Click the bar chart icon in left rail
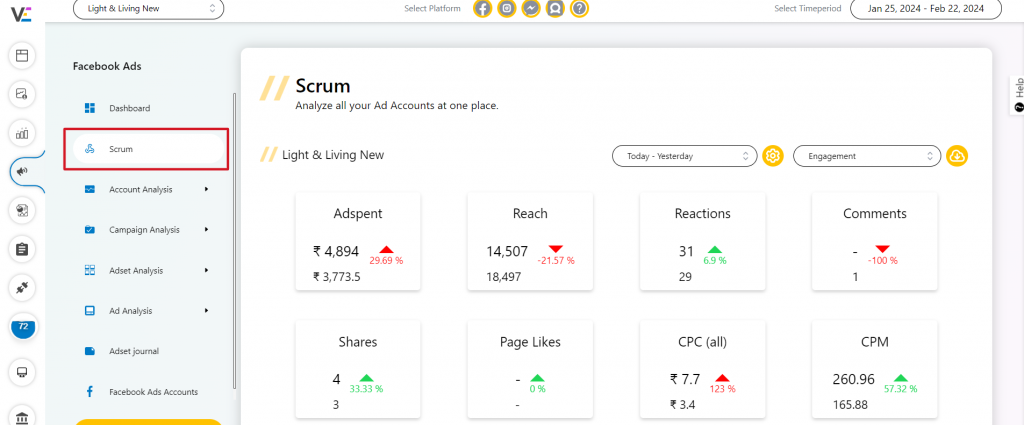Viewport: 1024px width, 425px height. click(x=22, y=133)
